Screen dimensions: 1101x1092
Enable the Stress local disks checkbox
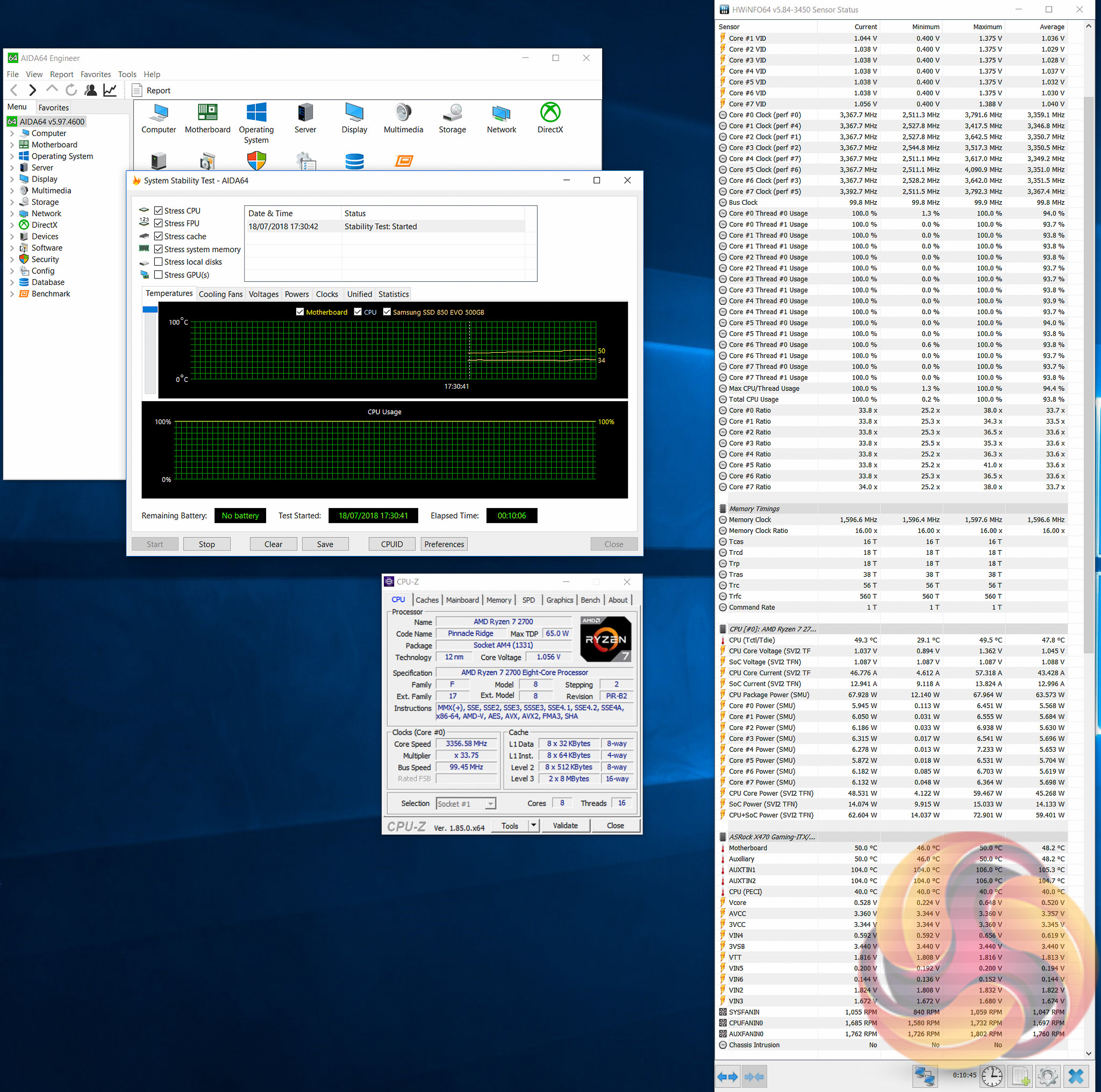(x=159, y=262)
